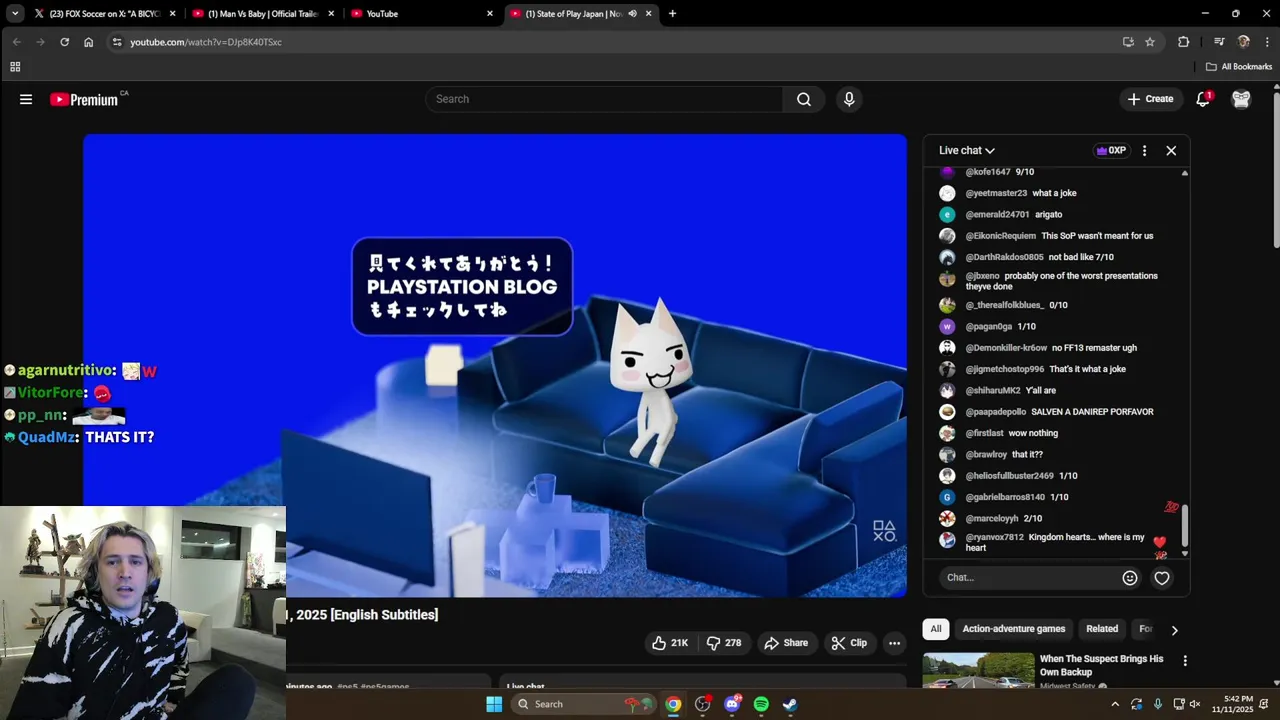Click the PlayStation video player

[495, 366]
